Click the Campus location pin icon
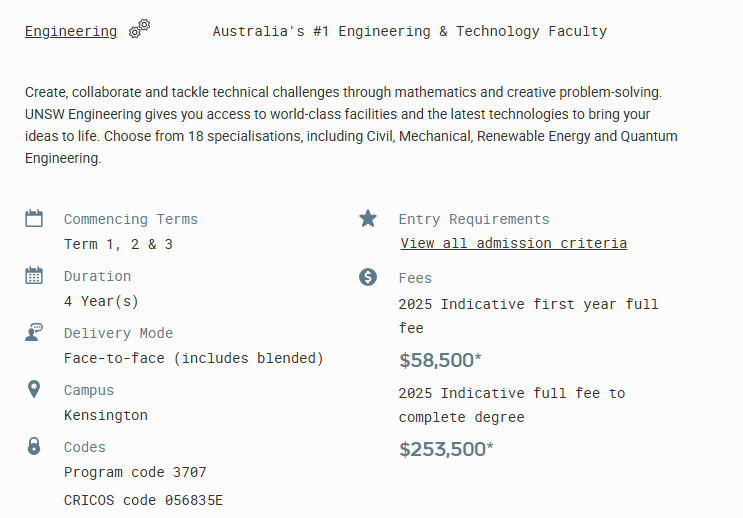Screen dimensions: 743x518 [34, 389]
